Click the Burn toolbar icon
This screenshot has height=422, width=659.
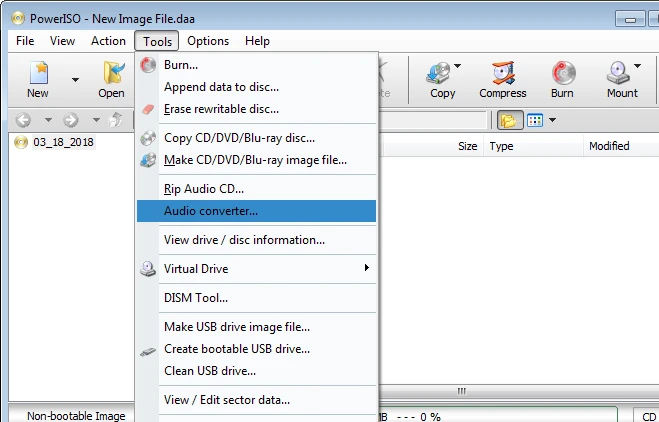[563, 73]
